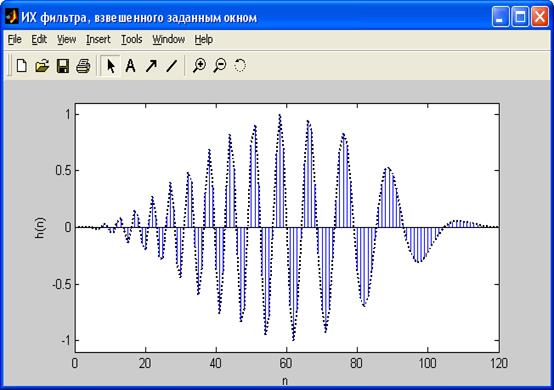Activate the Rotate 3D tool

pyautogui.click(x=240, y=66)
